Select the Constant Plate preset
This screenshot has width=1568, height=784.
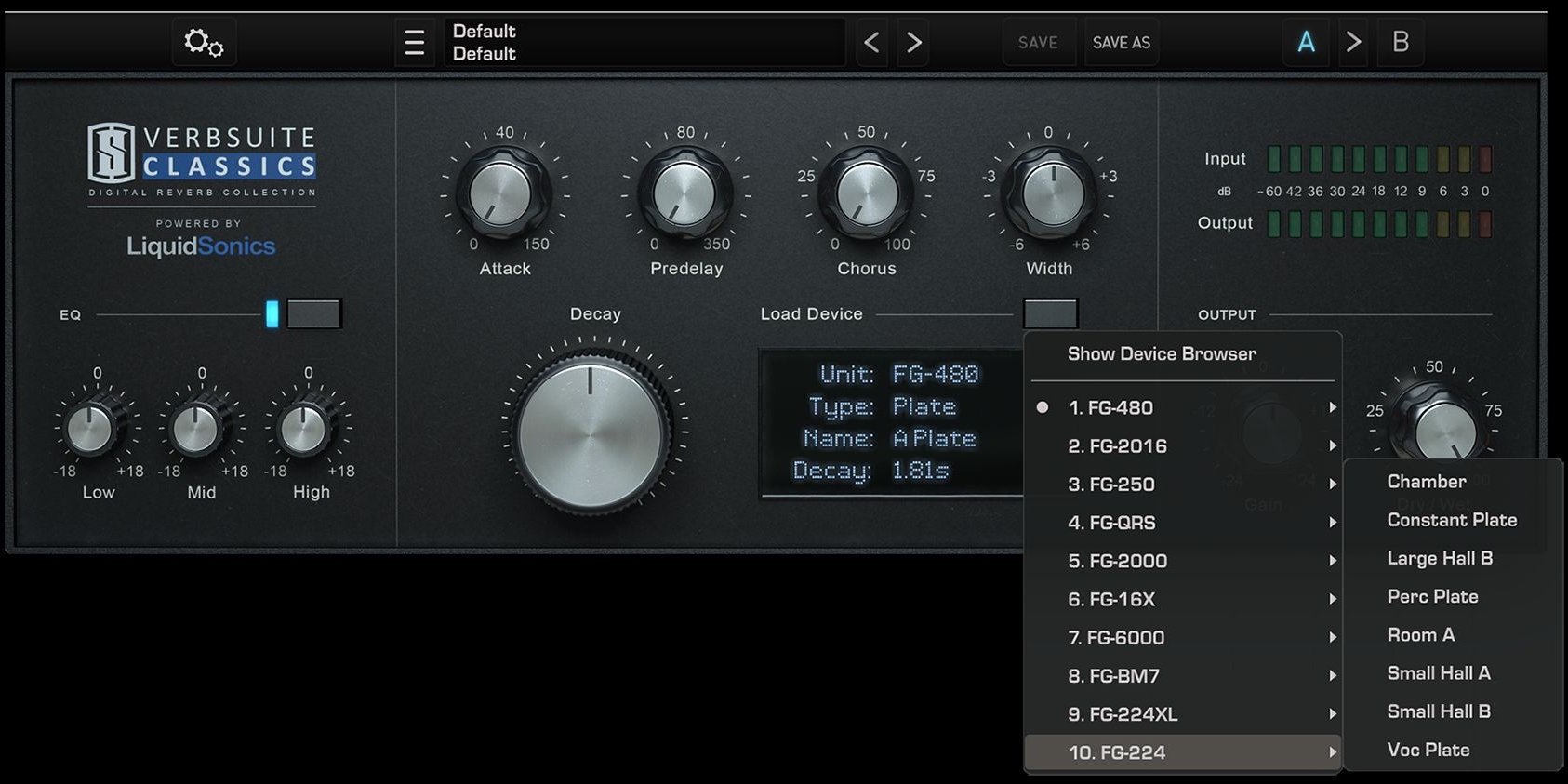click(x=1452, y=520)
